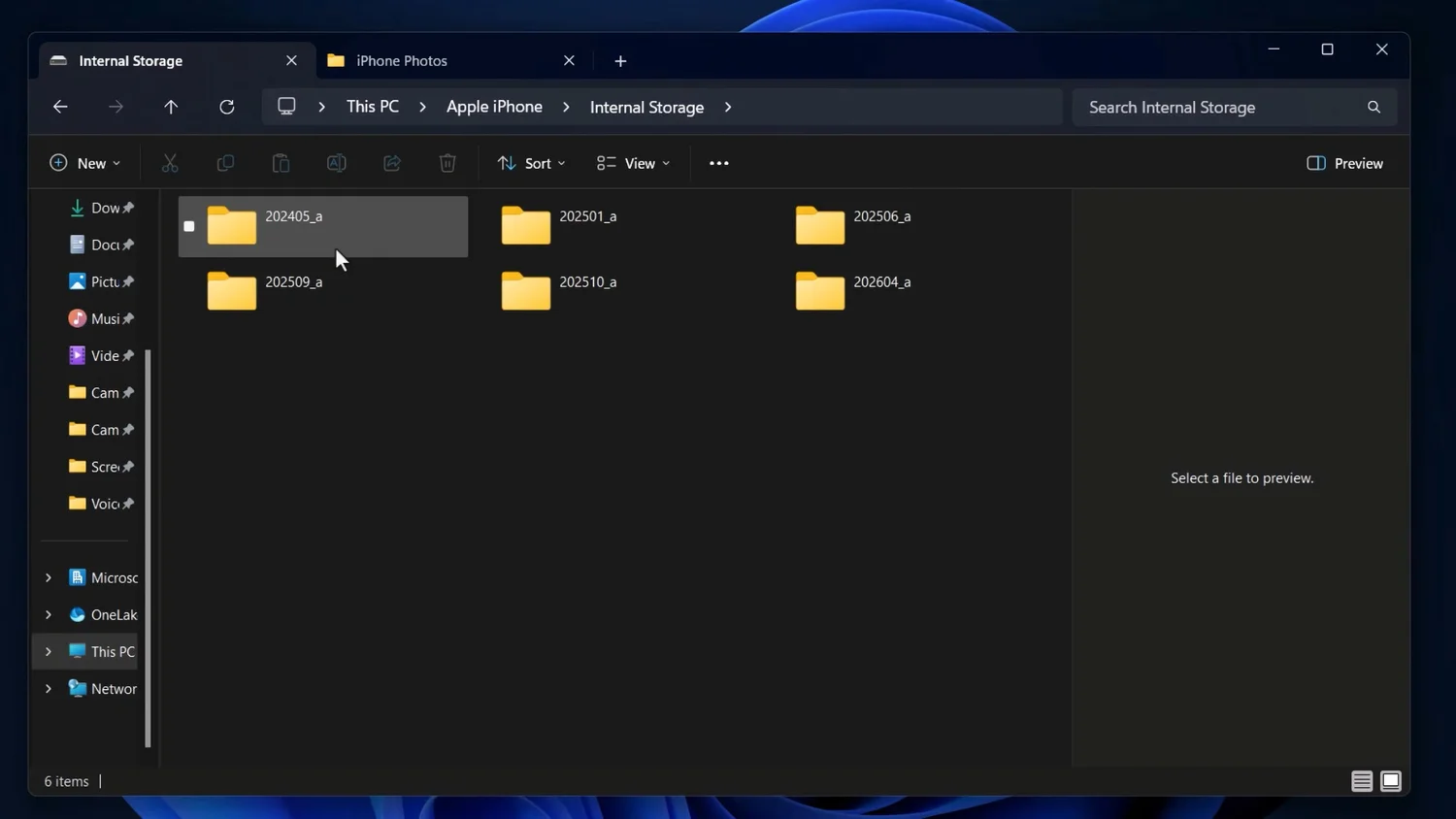Close the Internal Storage tab
The height and width of the screenshot is (819, 1456).
pos(291,60)
